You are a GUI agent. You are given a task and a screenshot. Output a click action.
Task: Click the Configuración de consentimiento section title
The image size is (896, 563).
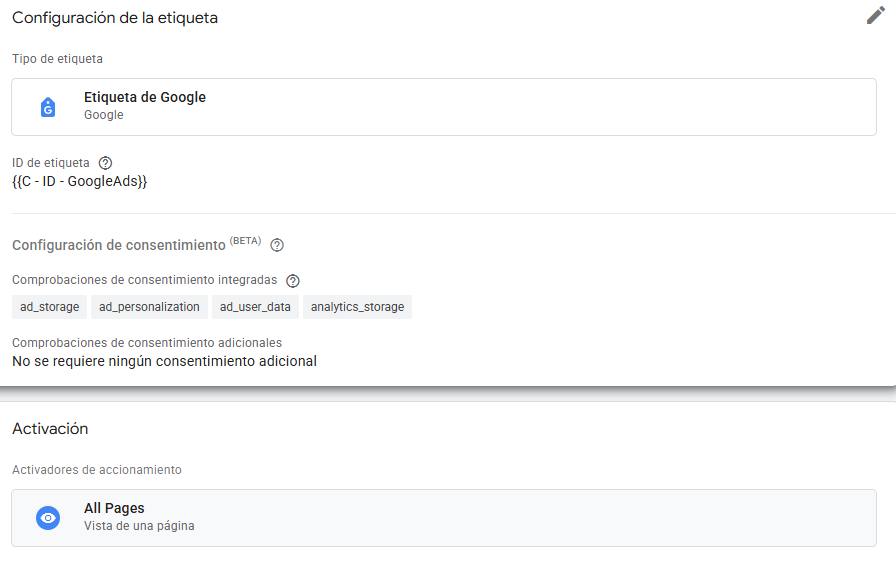point(118,245)
